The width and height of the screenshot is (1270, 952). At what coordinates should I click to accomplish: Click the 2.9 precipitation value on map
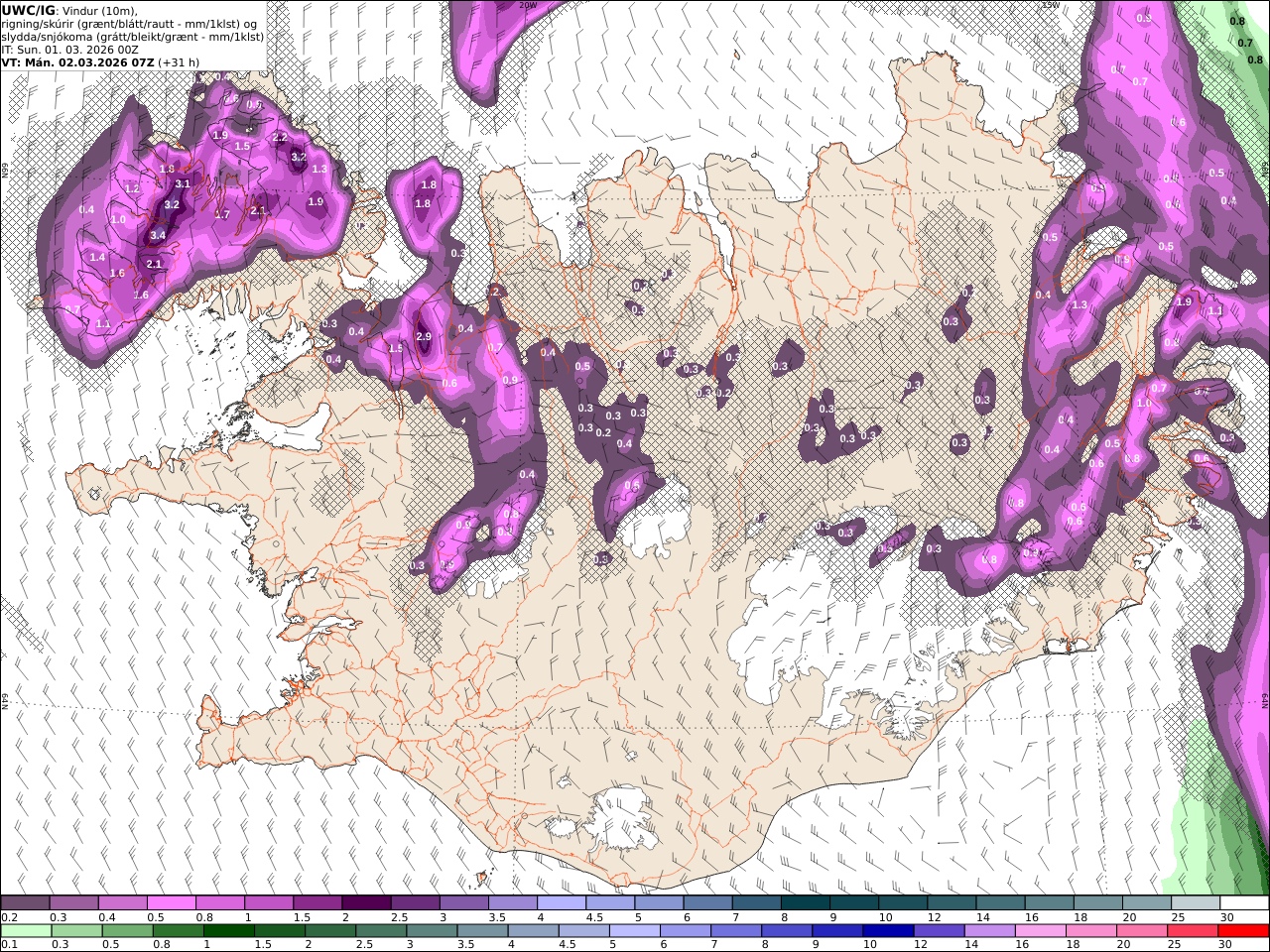click(x=424, y=337)
